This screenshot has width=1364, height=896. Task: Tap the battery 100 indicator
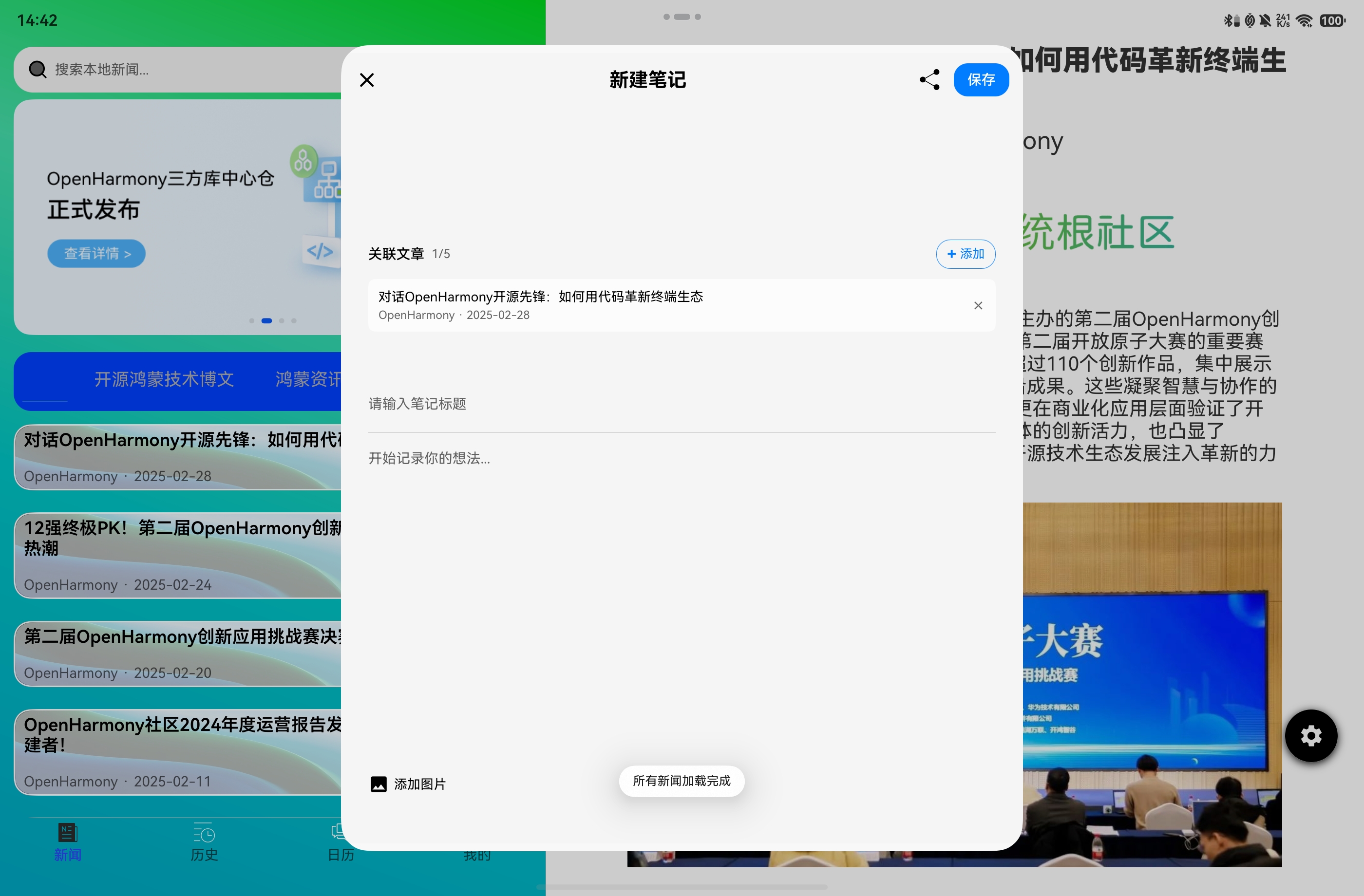pyautogui.click(x=1332, y=20)
